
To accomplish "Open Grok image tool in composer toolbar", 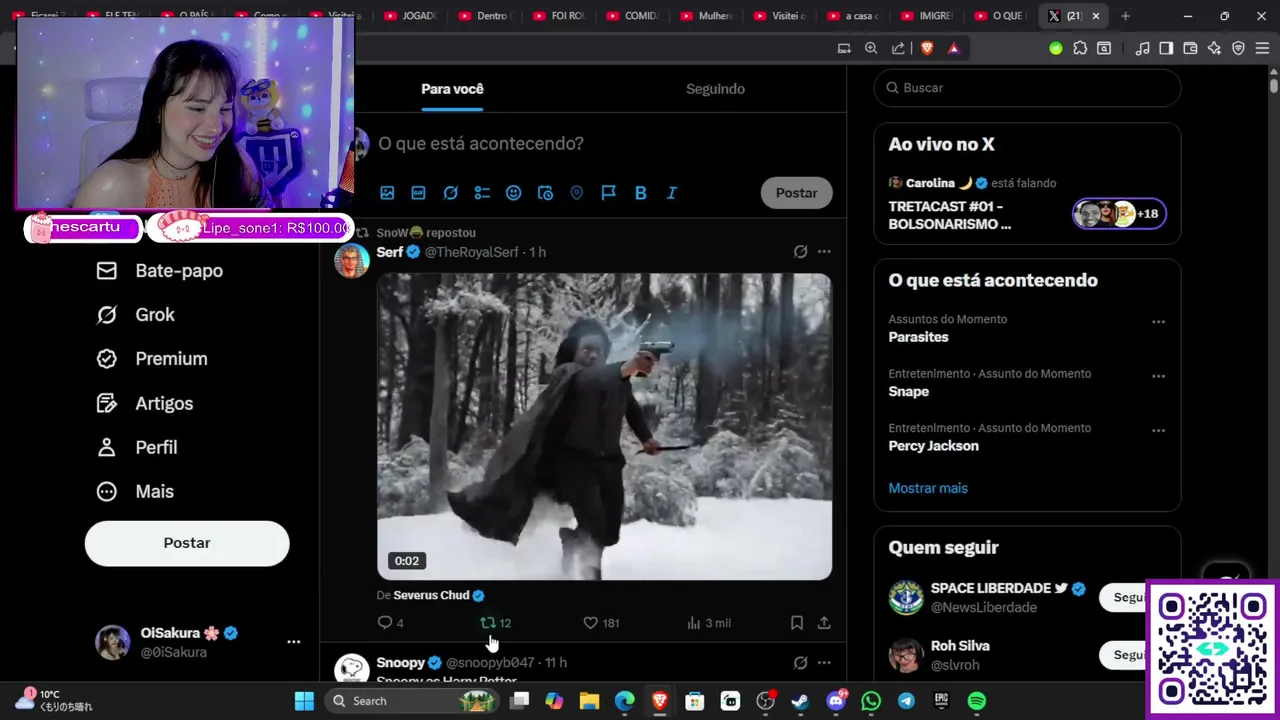I will click(x=450, y=193).
